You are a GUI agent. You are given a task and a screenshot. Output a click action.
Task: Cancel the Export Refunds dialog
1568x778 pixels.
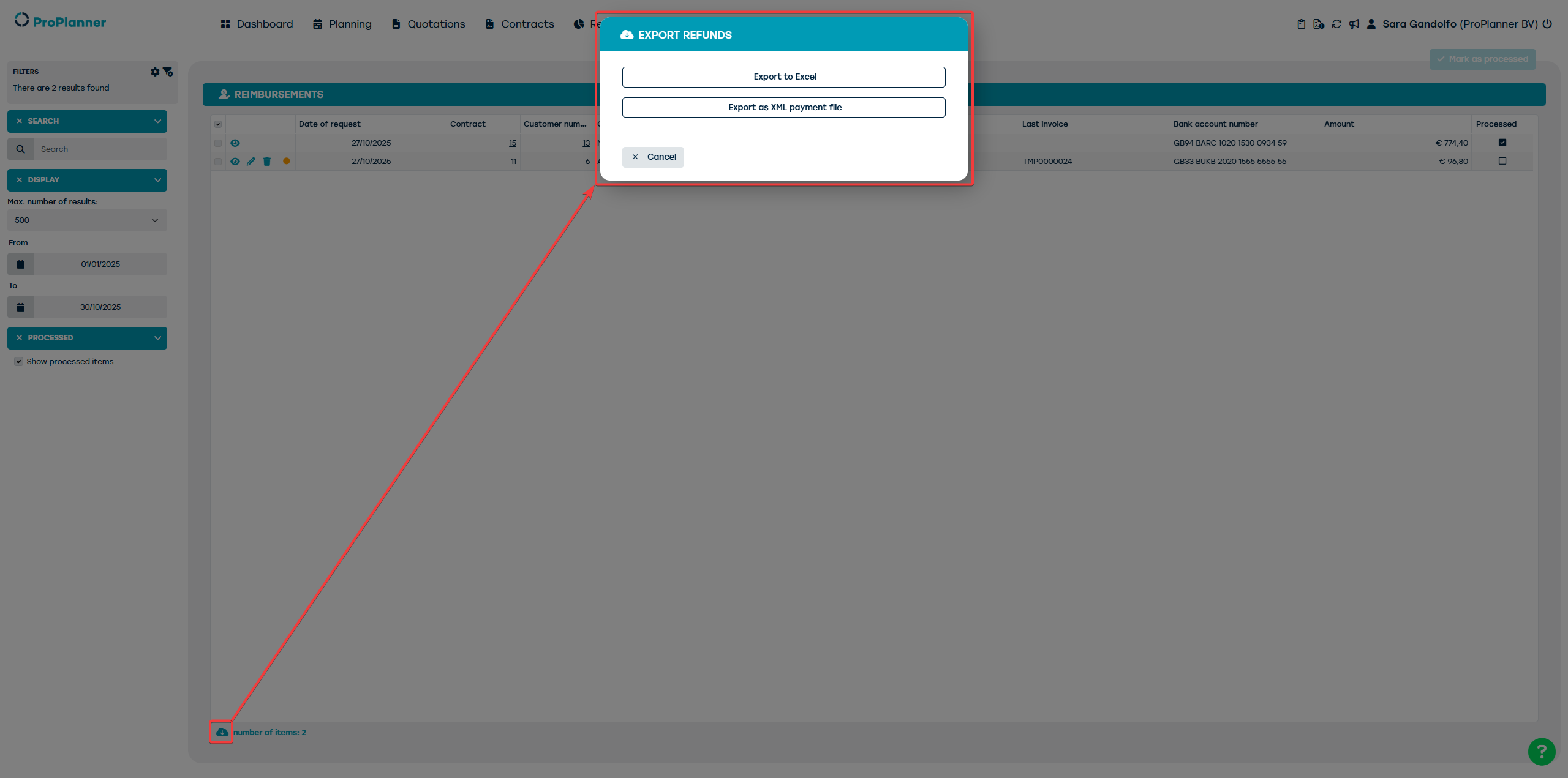coord(653,157)
